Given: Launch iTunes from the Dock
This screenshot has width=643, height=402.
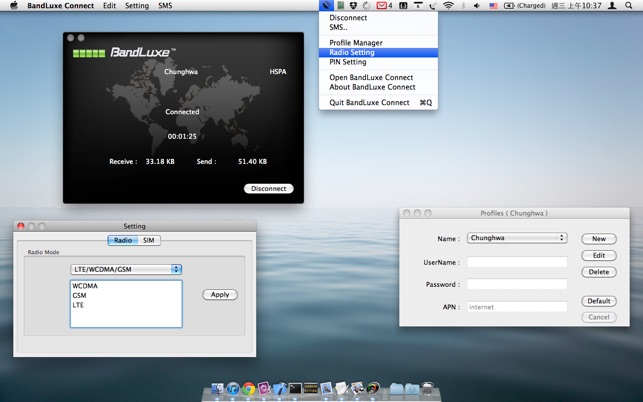Looking at the screenshot, I should coord(233,388).
